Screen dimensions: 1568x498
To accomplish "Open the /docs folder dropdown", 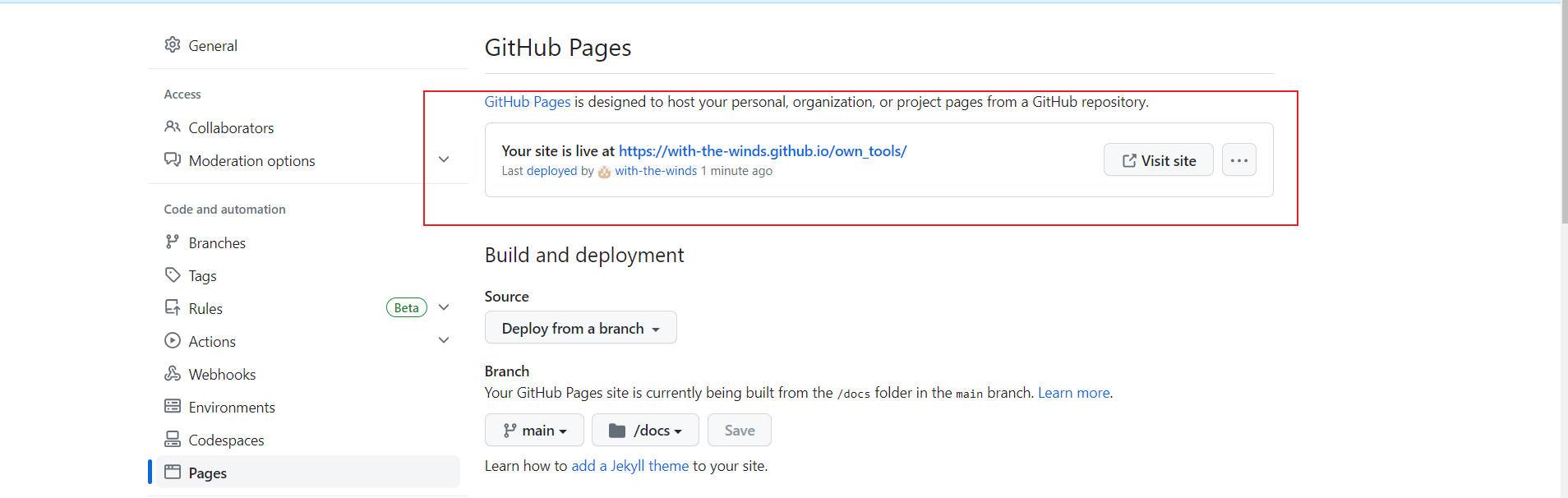I will click(x=645, y=430).
